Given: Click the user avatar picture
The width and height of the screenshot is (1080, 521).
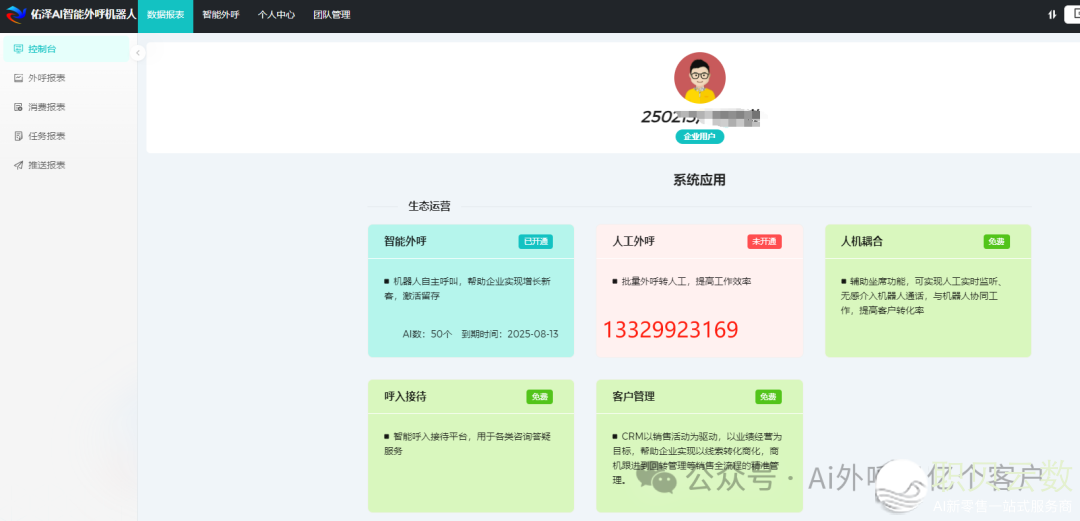Looking at the screenshot, I should (699, 78).
